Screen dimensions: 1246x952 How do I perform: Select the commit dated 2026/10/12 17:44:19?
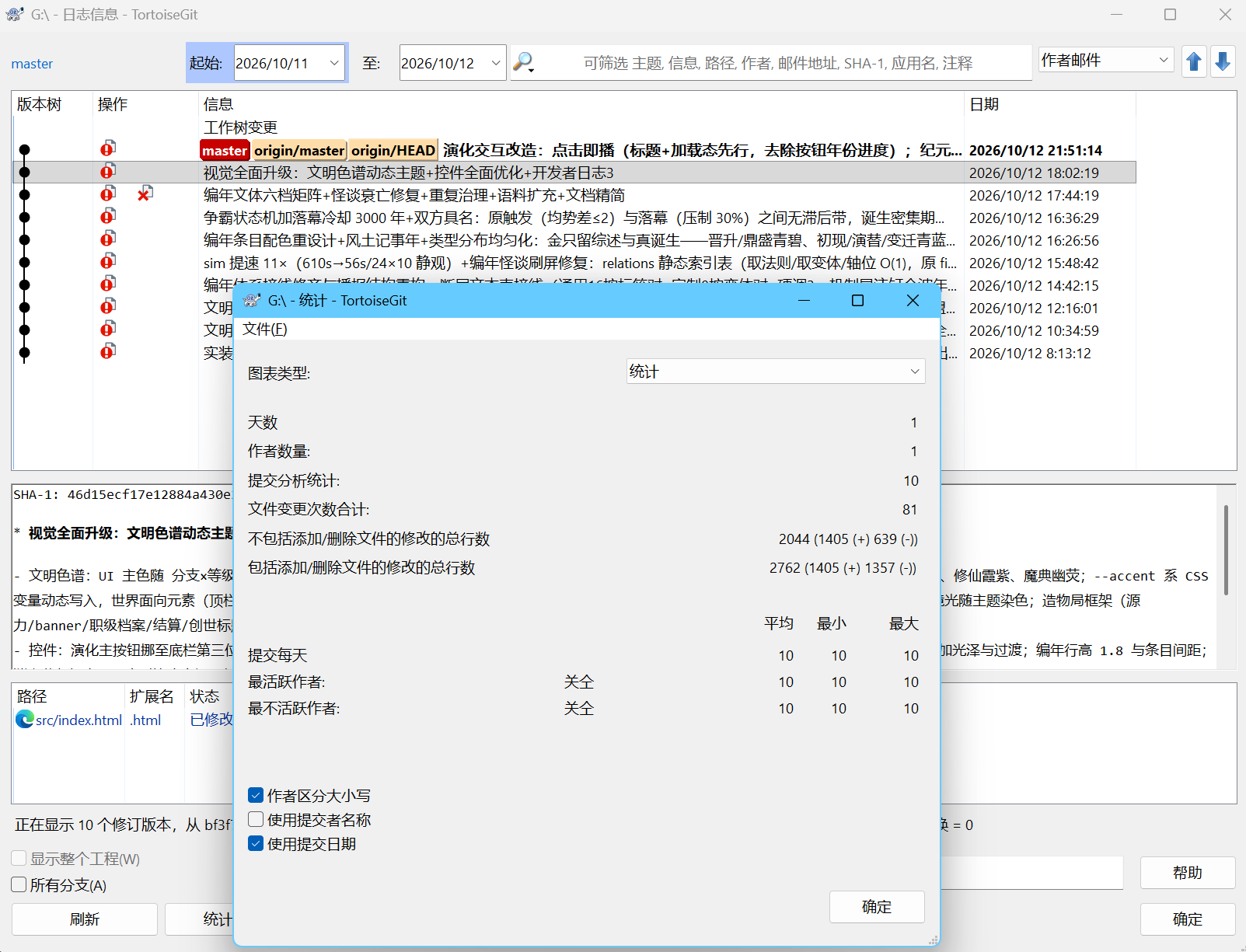[x=574, y=195]
